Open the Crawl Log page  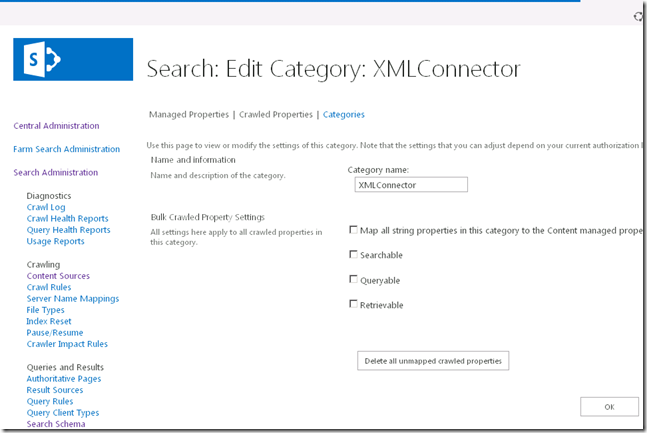(46, 207)
